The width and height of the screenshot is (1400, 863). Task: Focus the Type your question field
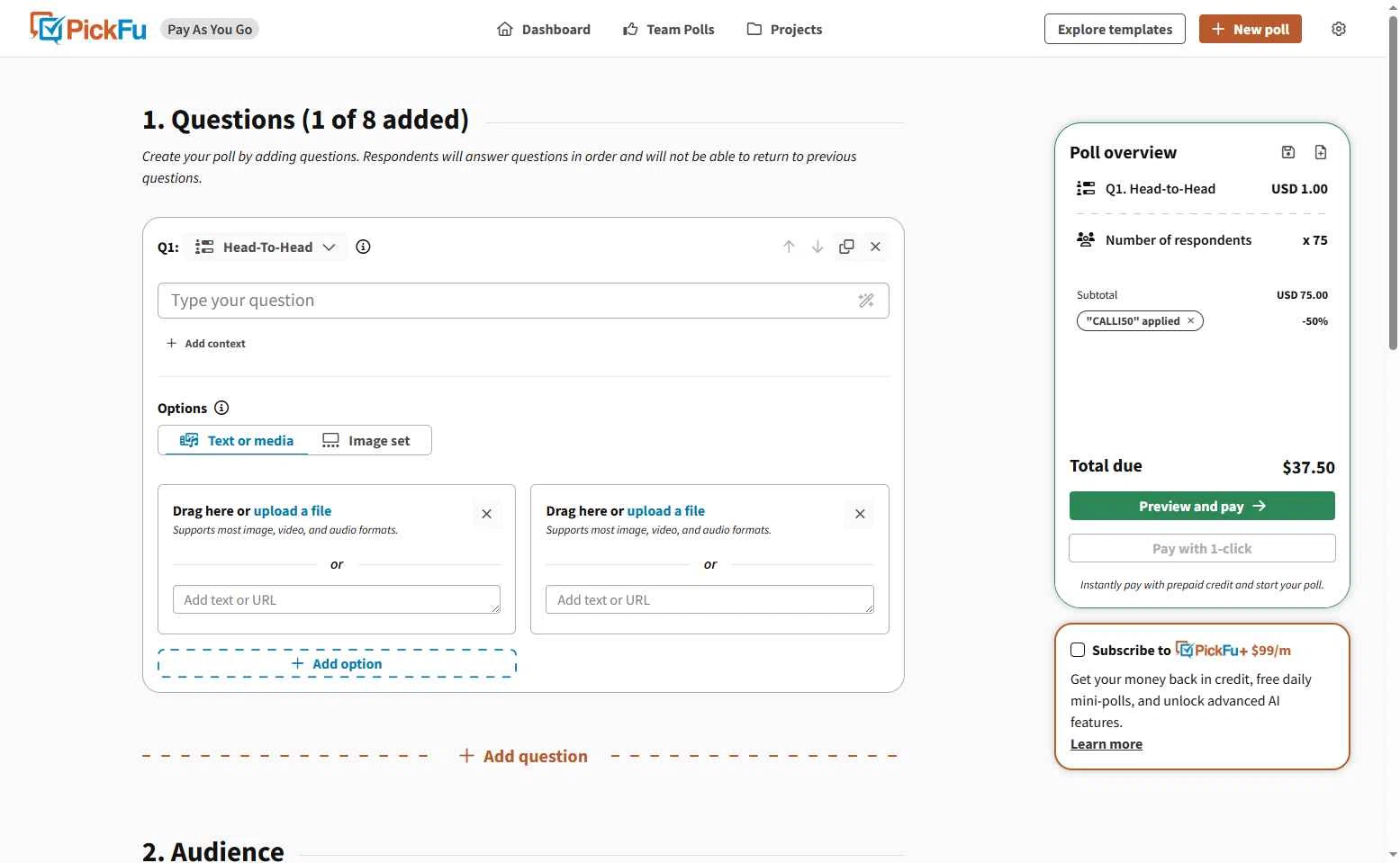coord(523,301)
